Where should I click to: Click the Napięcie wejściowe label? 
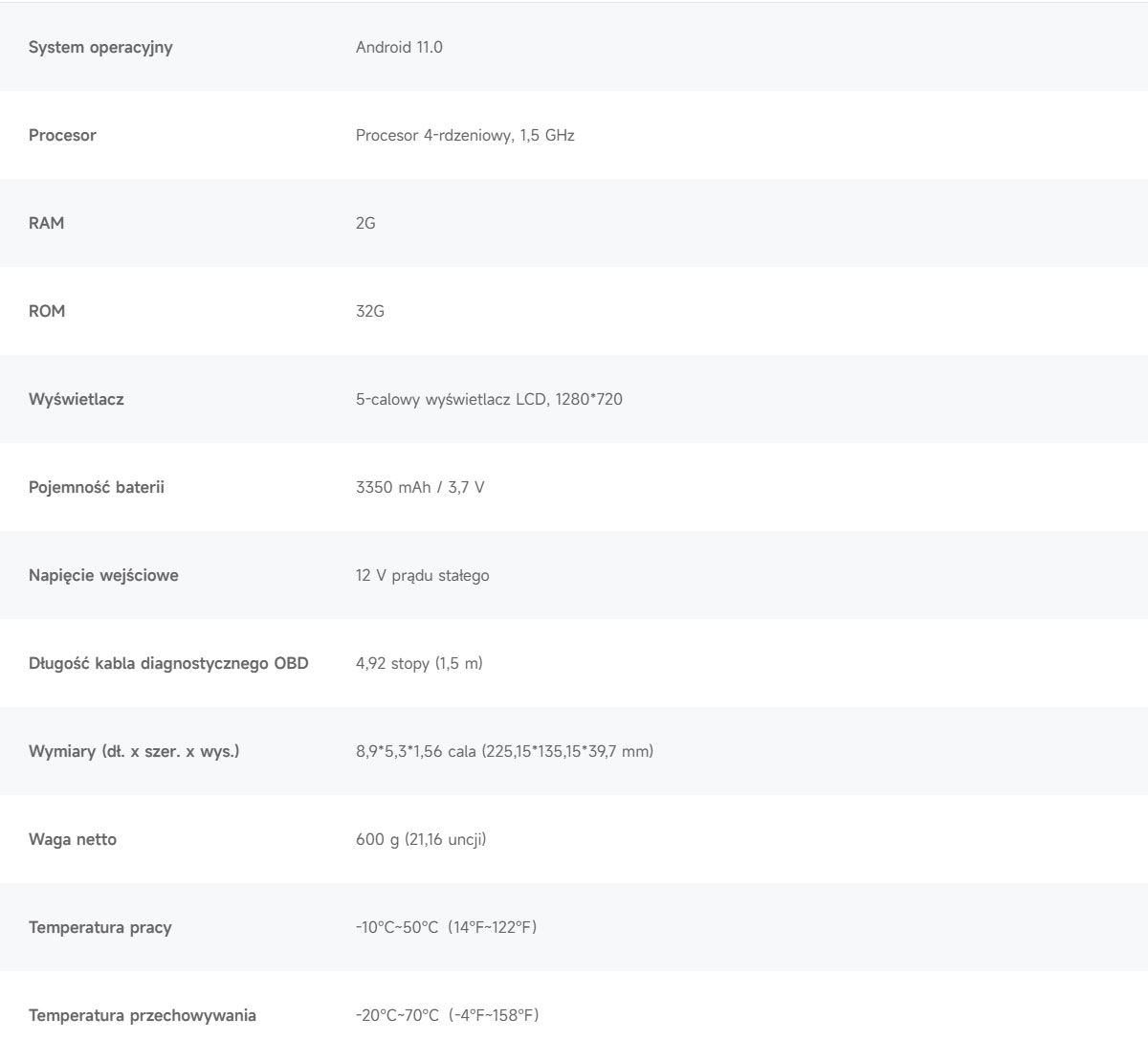click(x=103, y=575)
